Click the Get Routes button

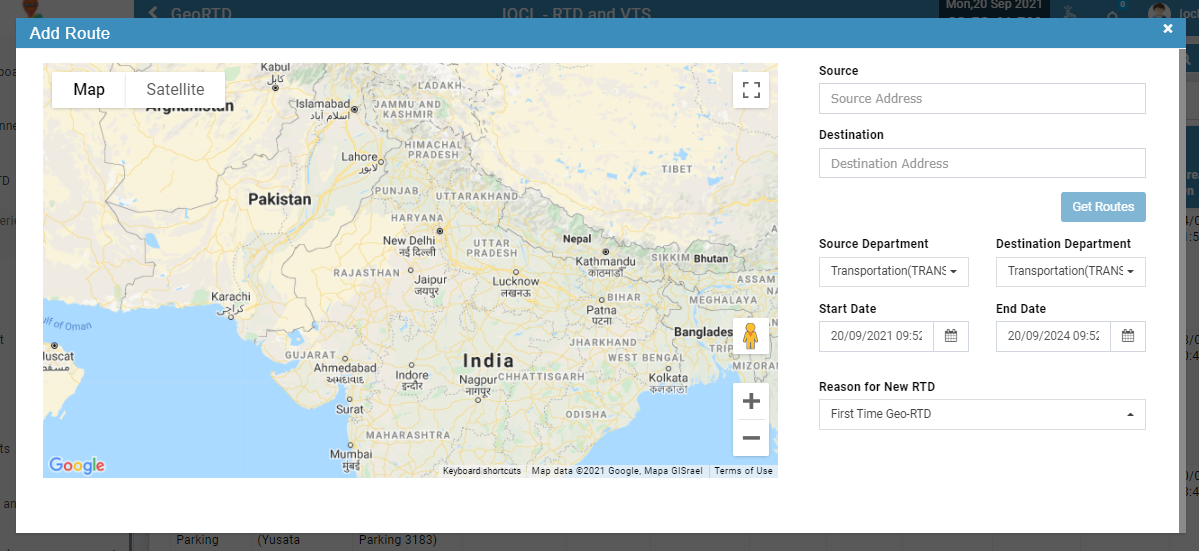[x=1103, y=206]
